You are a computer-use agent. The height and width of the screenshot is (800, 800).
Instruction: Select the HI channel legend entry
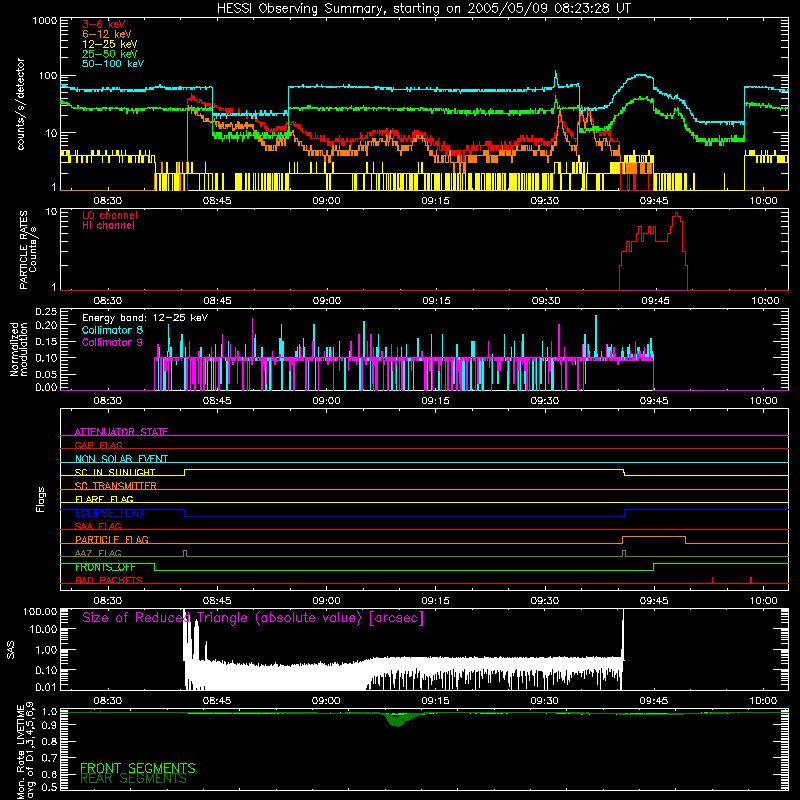point(108,226)
